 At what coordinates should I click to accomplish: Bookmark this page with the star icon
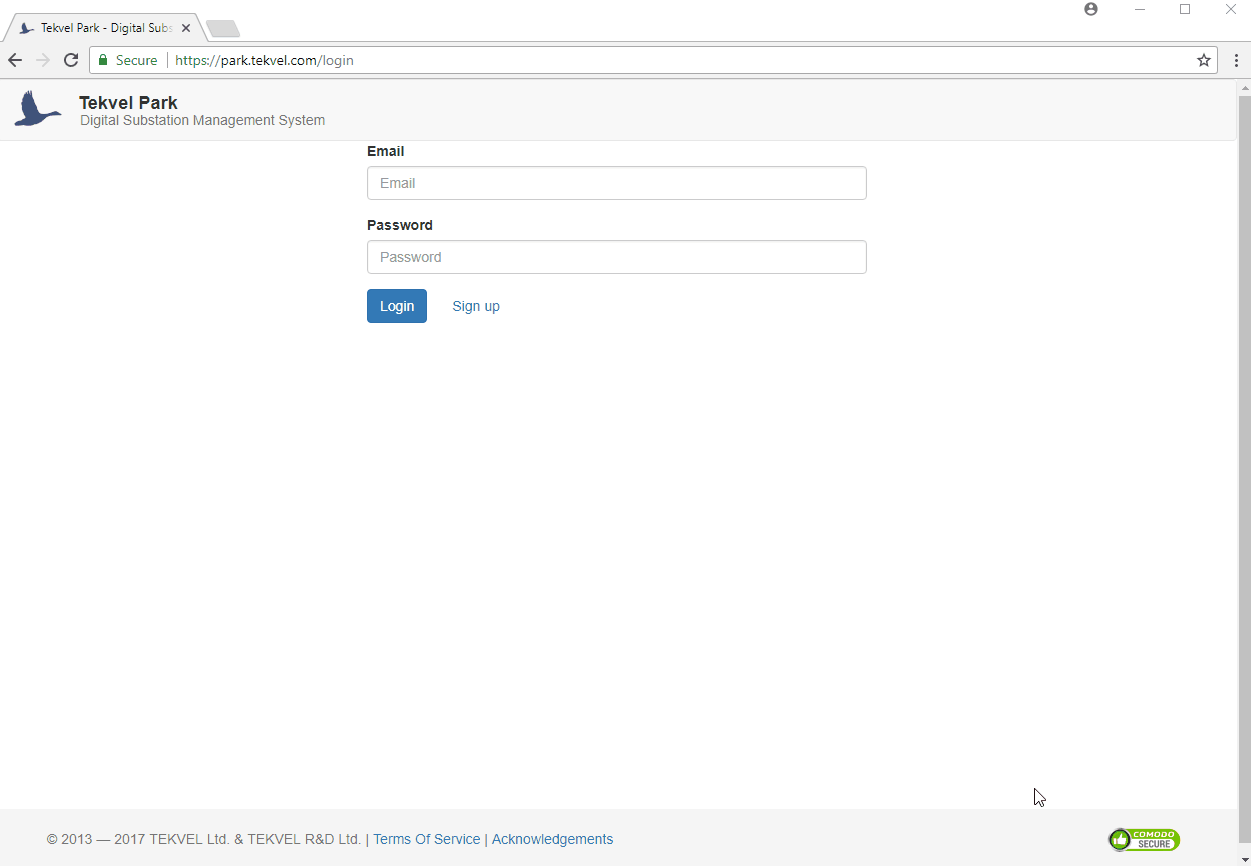1204,60
